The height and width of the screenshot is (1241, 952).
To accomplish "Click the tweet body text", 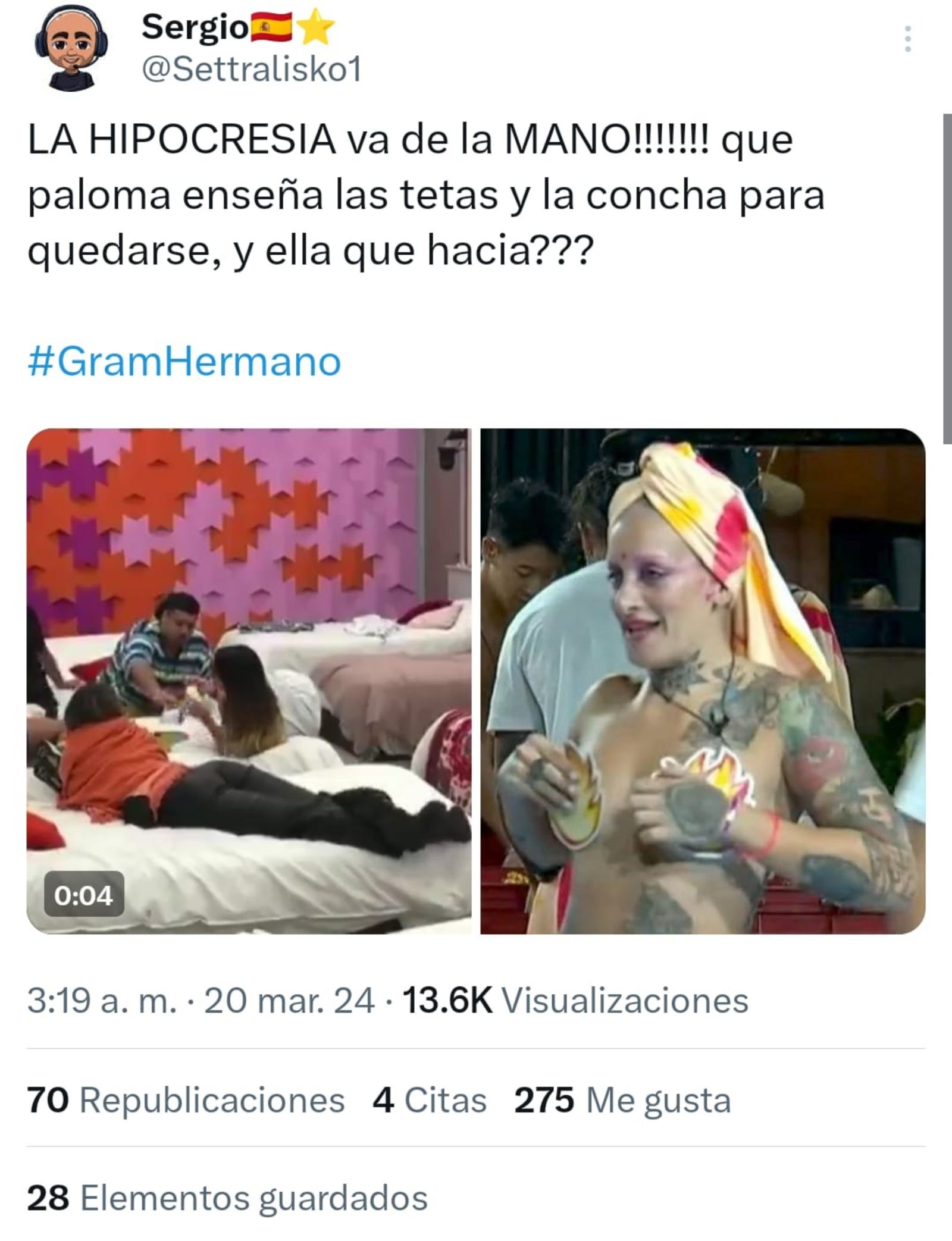I will point(426,196).
